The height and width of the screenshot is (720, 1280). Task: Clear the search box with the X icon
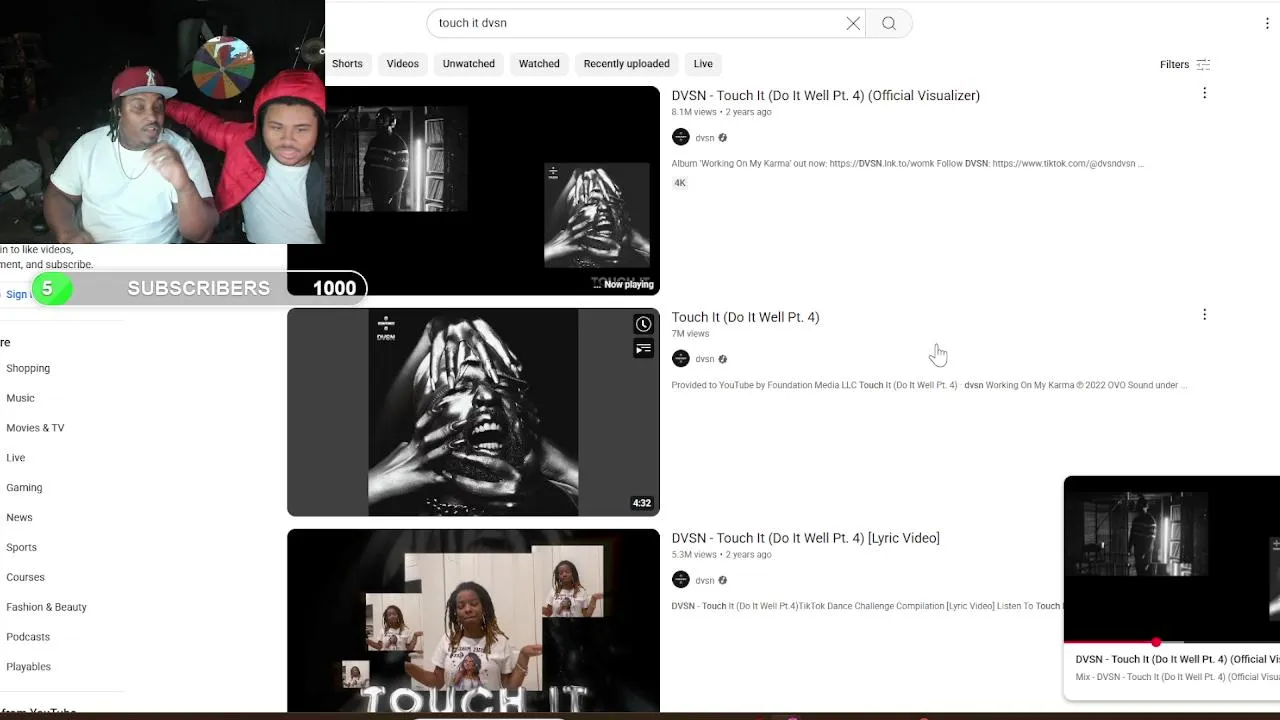853,23
